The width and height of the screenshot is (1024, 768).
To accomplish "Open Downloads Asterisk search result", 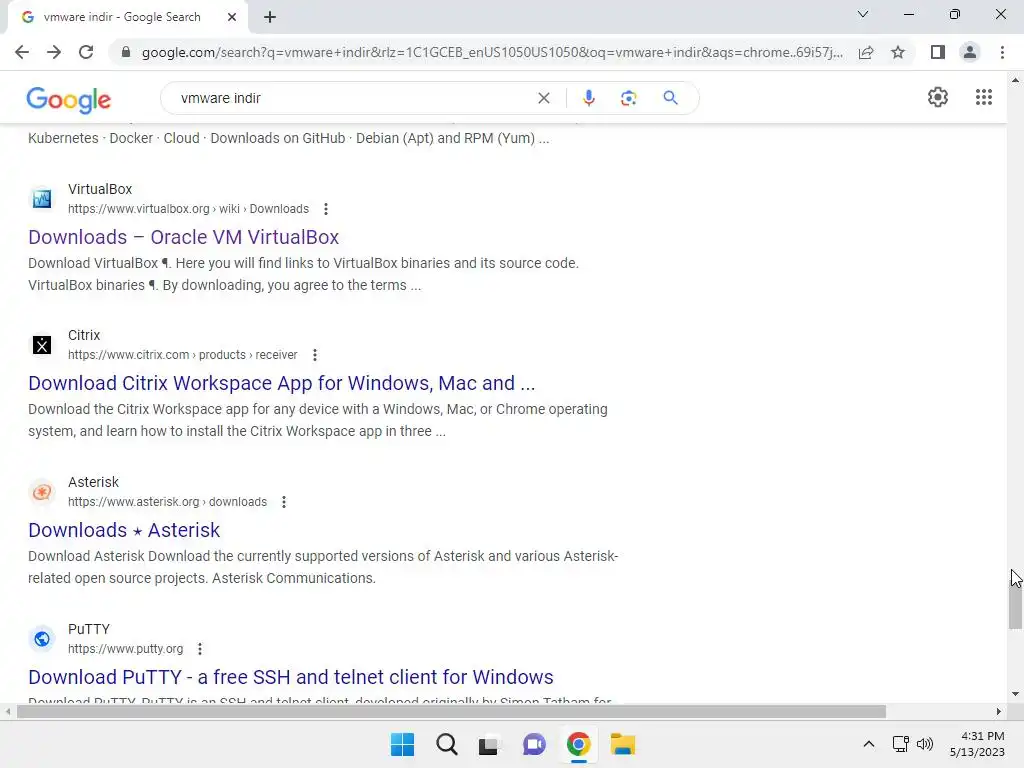I will pos(124,530).
